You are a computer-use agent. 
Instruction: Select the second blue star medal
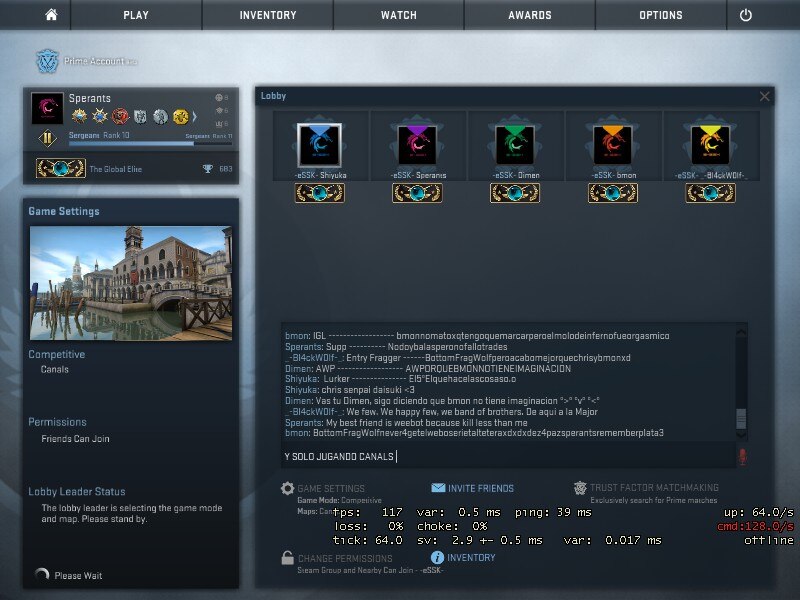(x=99, y=117)
